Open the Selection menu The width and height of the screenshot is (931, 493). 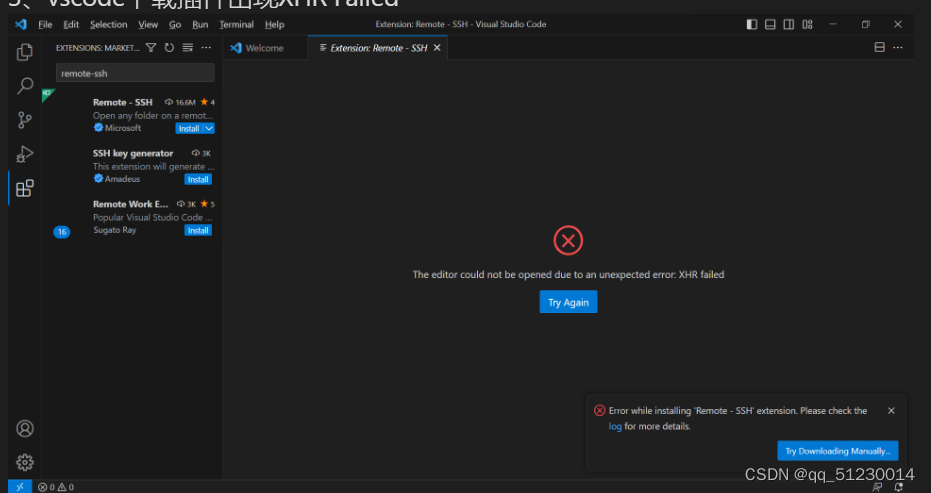(x=109, y=24)
